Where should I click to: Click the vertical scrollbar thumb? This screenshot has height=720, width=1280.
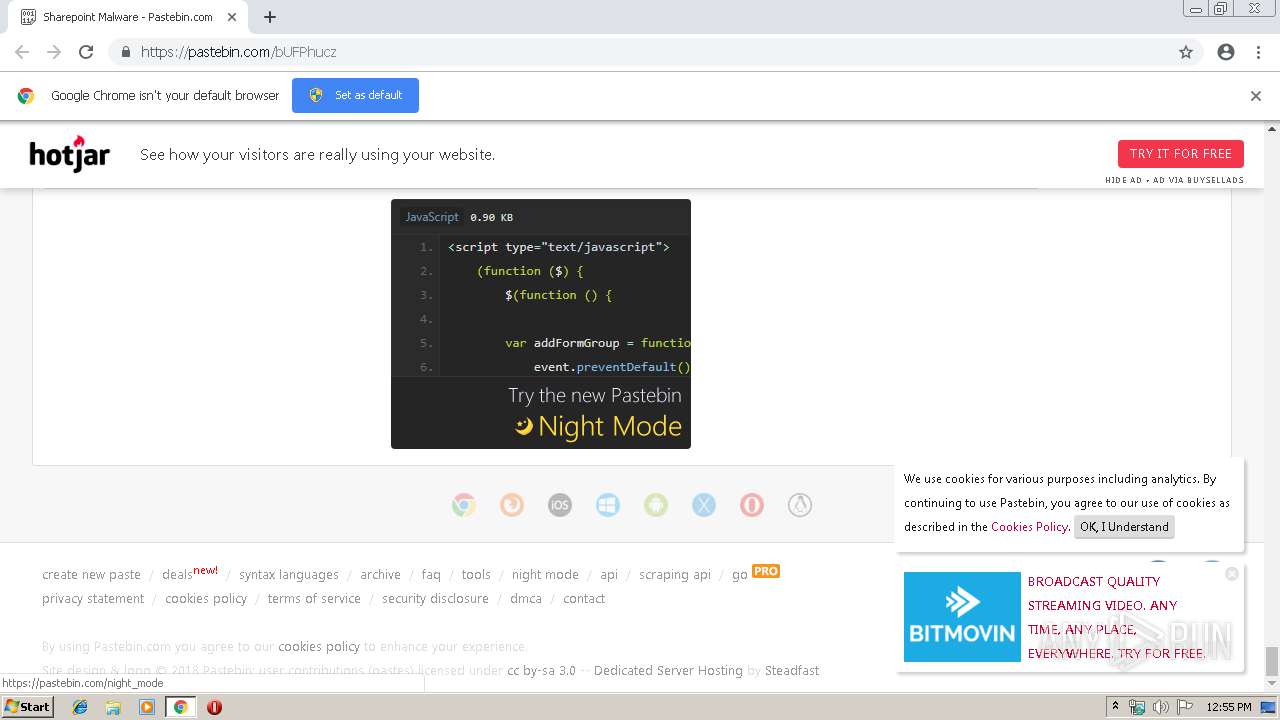pyautogui.click(x=1272, y=661)
